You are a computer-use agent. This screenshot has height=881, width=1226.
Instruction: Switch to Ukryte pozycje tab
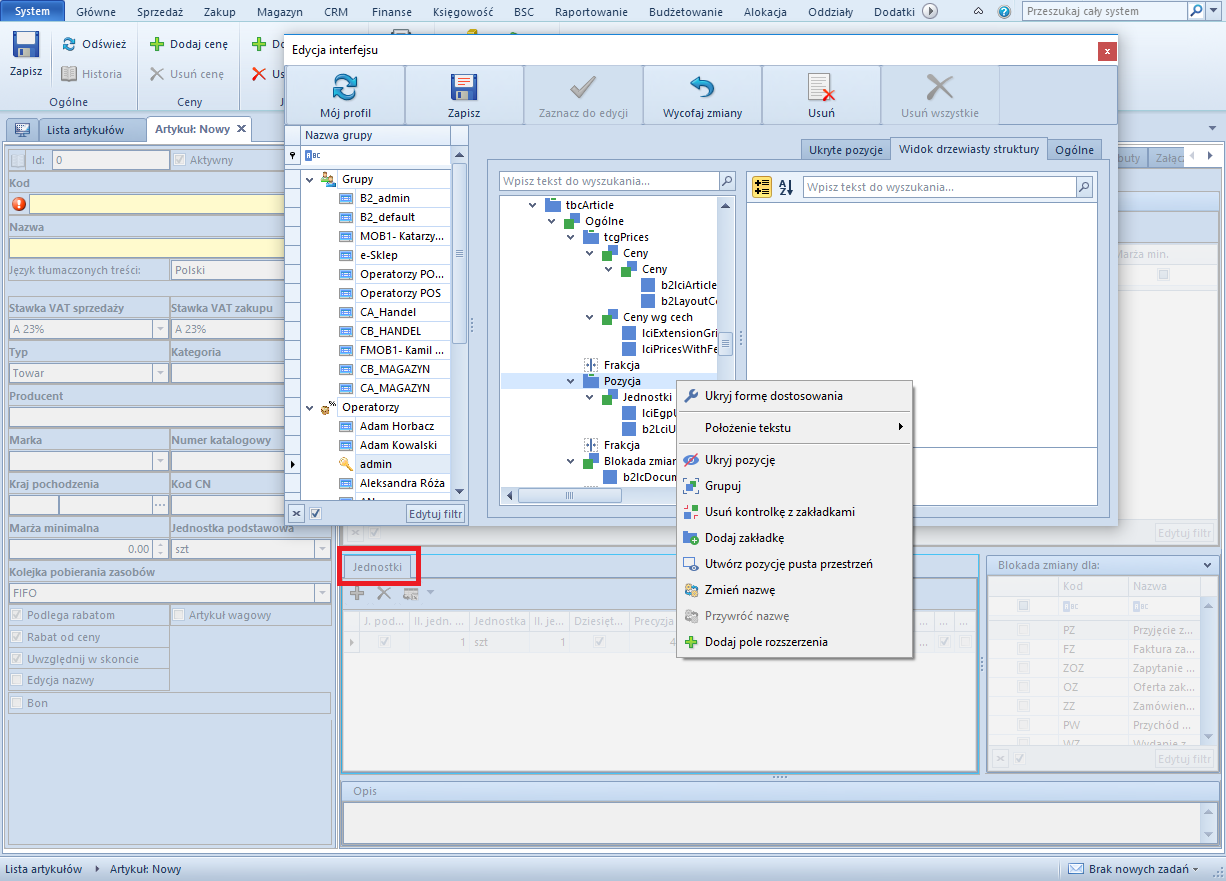pos(844,150)
